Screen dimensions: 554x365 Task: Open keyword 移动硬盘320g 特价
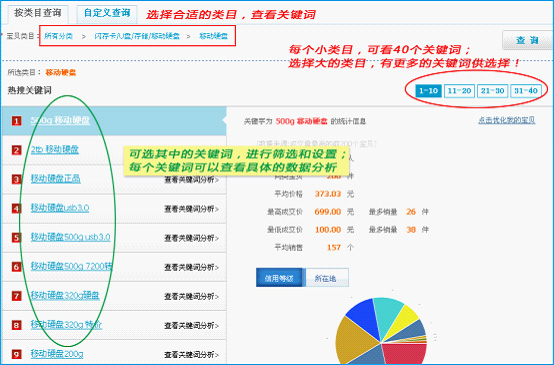[x=66, y=324]
